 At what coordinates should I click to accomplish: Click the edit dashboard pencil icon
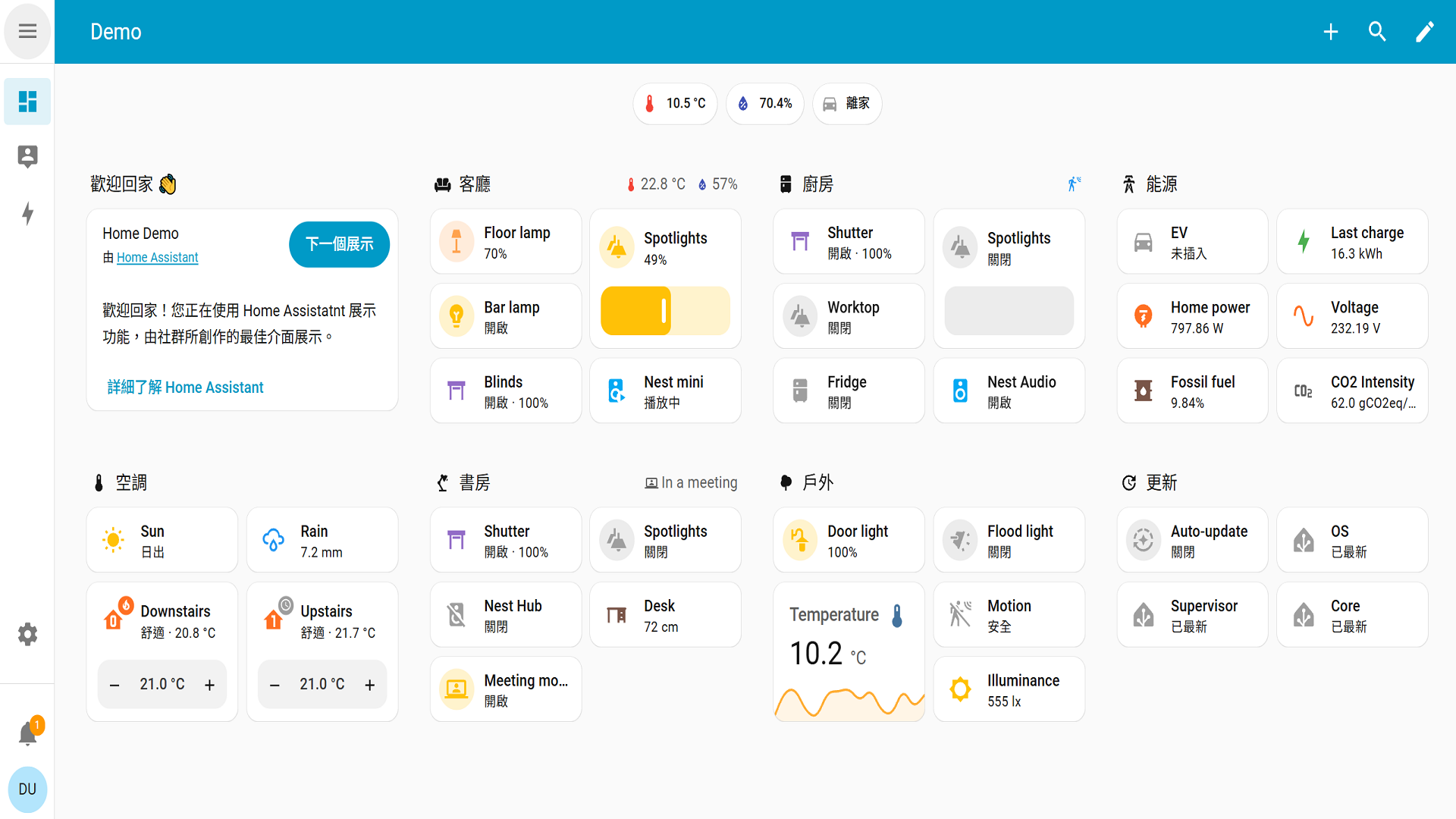point(1424,31)
